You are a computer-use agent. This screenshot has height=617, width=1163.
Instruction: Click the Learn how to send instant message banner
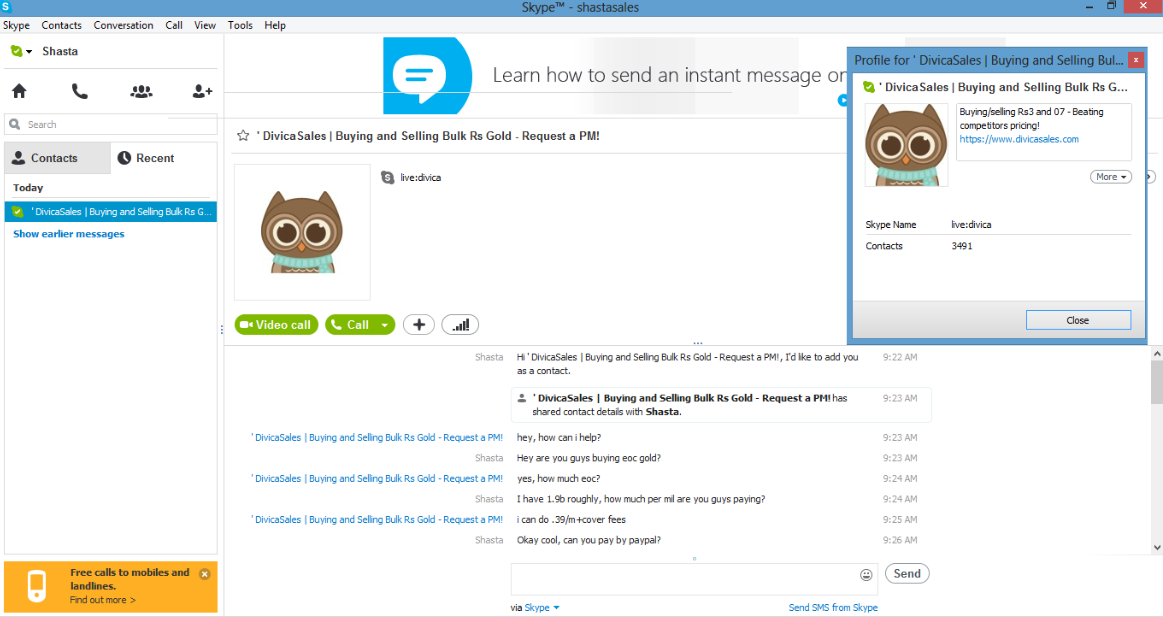click(614, 74)
